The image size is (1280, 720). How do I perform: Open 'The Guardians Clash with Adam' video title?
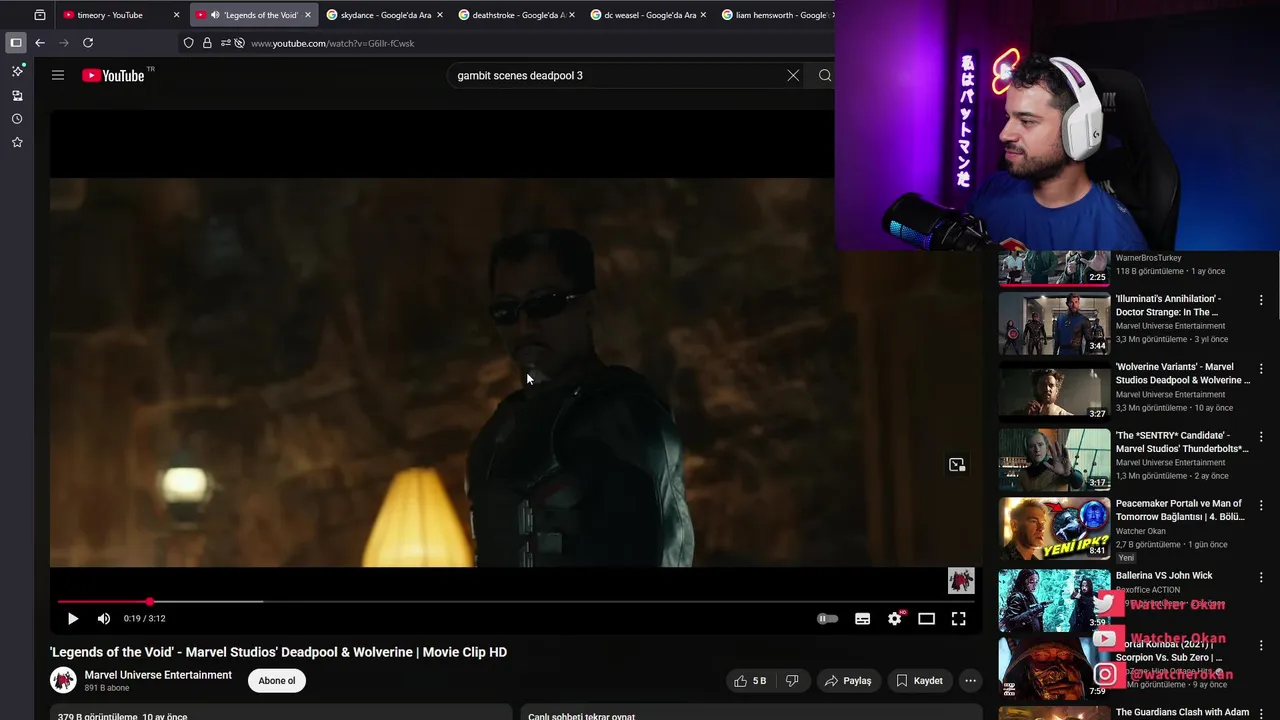(1182, 712)
